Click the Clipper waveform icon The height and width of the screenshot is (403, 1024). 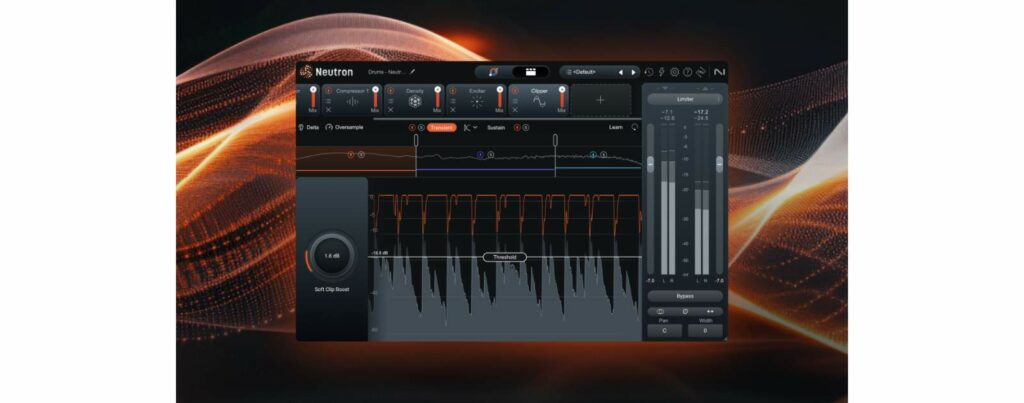[x=539, y=102]
